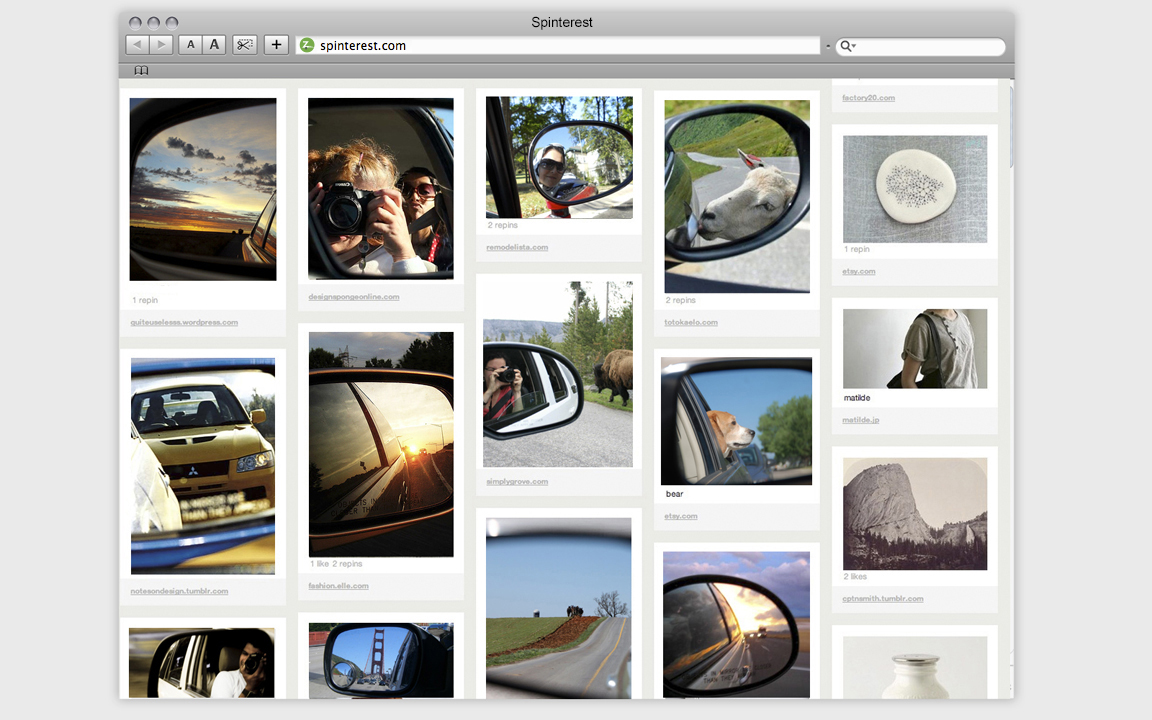The width and height of the screenshot is (1152, 720).
Task: Click the '1 like 2 repins' text
Action: pos(336,564)
